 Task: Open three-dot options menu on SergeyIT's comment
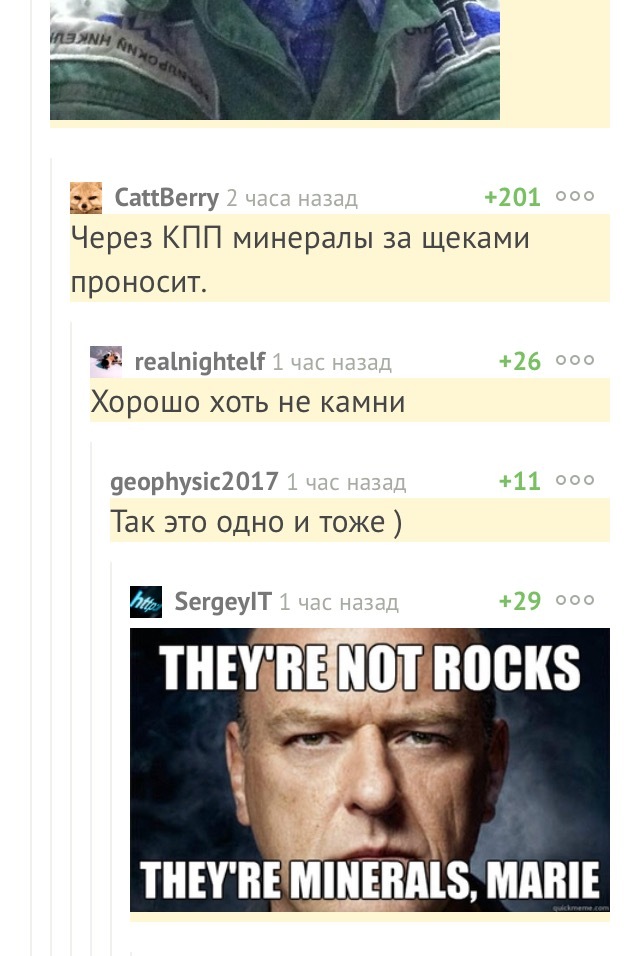[x=575, y=601]
